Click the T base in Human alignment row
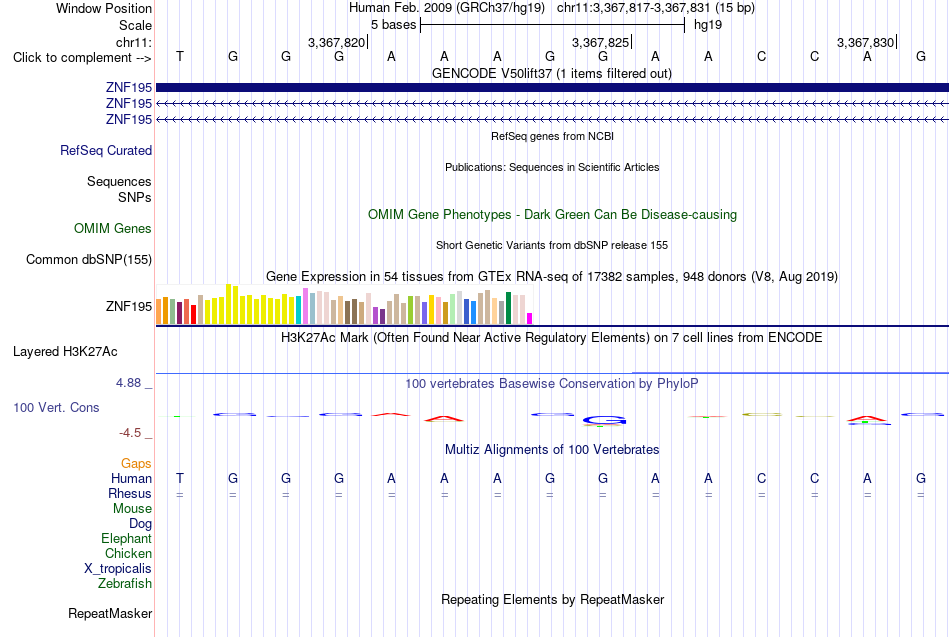The width and height of the screenshot is (950, 637). [179, 478]
